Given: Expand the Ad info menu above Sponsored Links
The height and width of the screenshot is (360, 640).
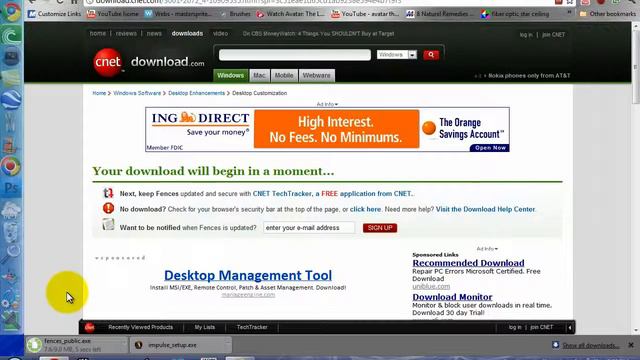Looking at the screenshot, I should click(487, 249).
